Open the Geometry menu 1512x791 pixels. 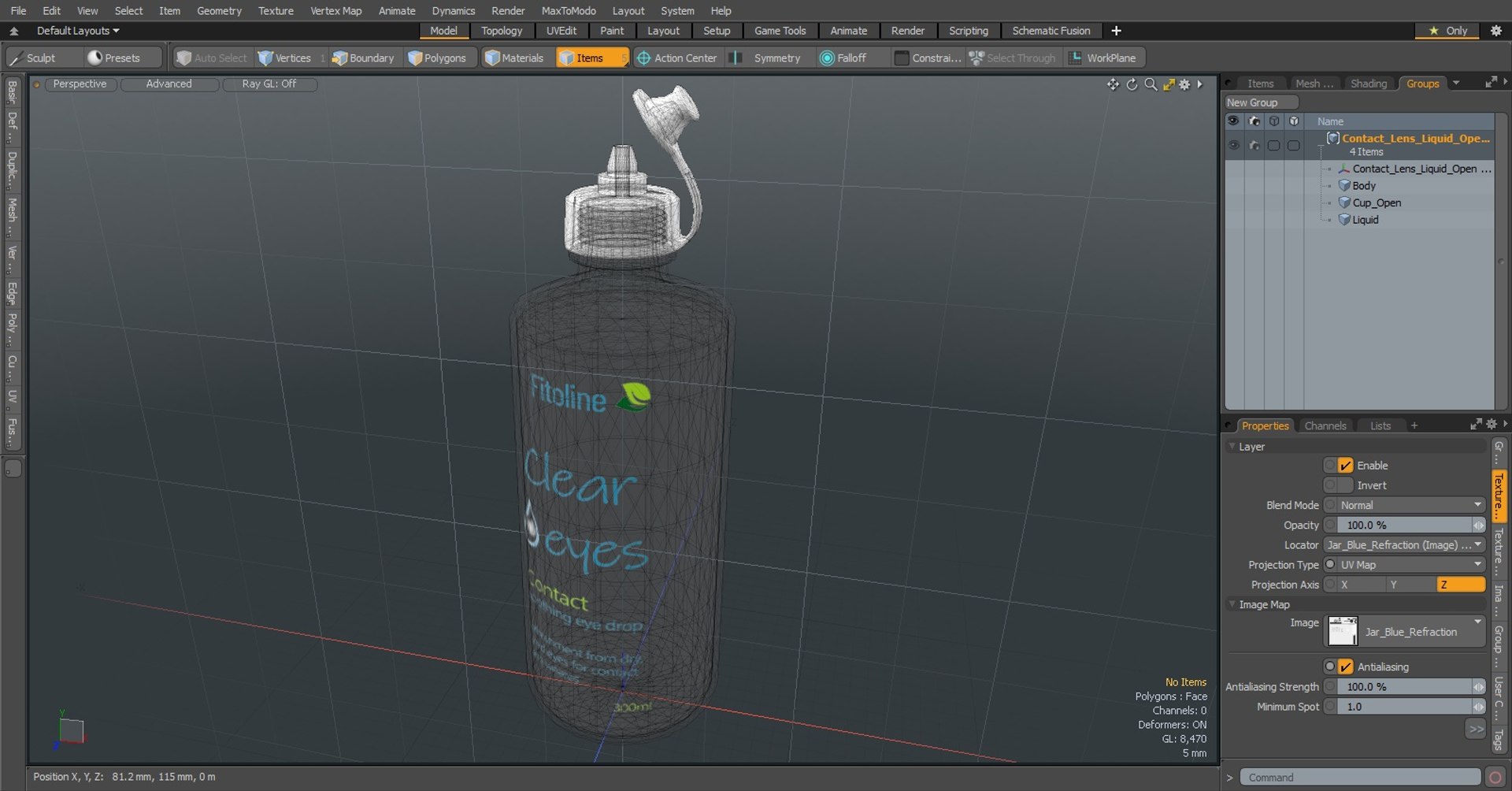[219, 10]
